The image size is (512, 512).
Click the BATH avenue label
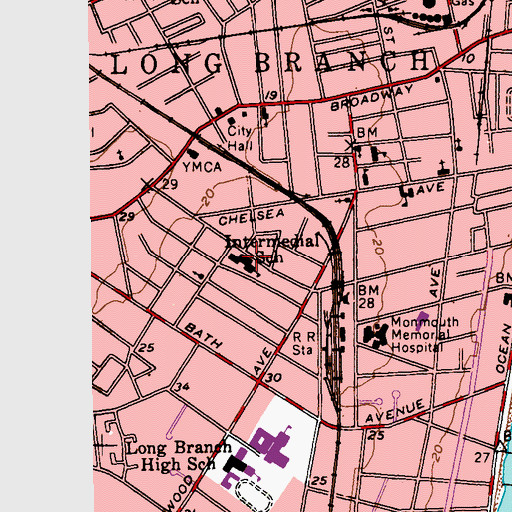click(203, 335)
